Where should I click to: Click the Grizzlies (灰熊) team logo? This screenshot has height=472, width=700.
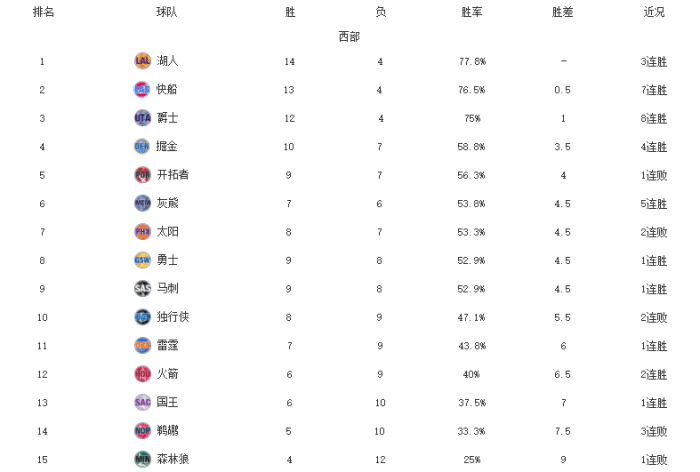pyautogui.click(x=142, y=203)
